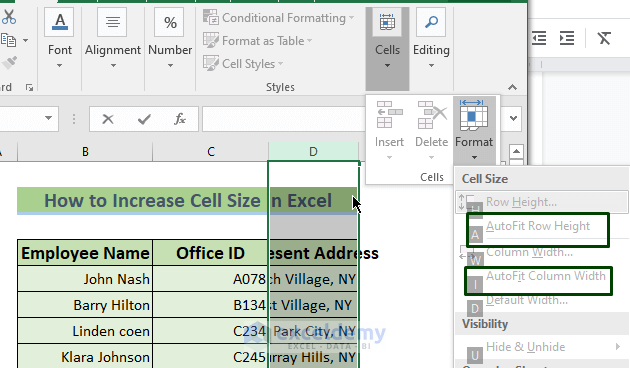Click the Editing magnifier icon
The height and width of the screenshot is (368, 630).
tap(431, 22)
